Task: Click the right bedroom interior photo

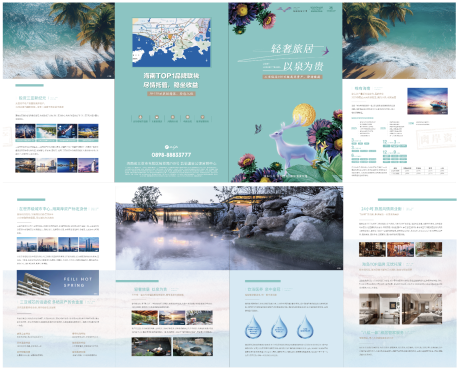Action: (x=422, y=309)
